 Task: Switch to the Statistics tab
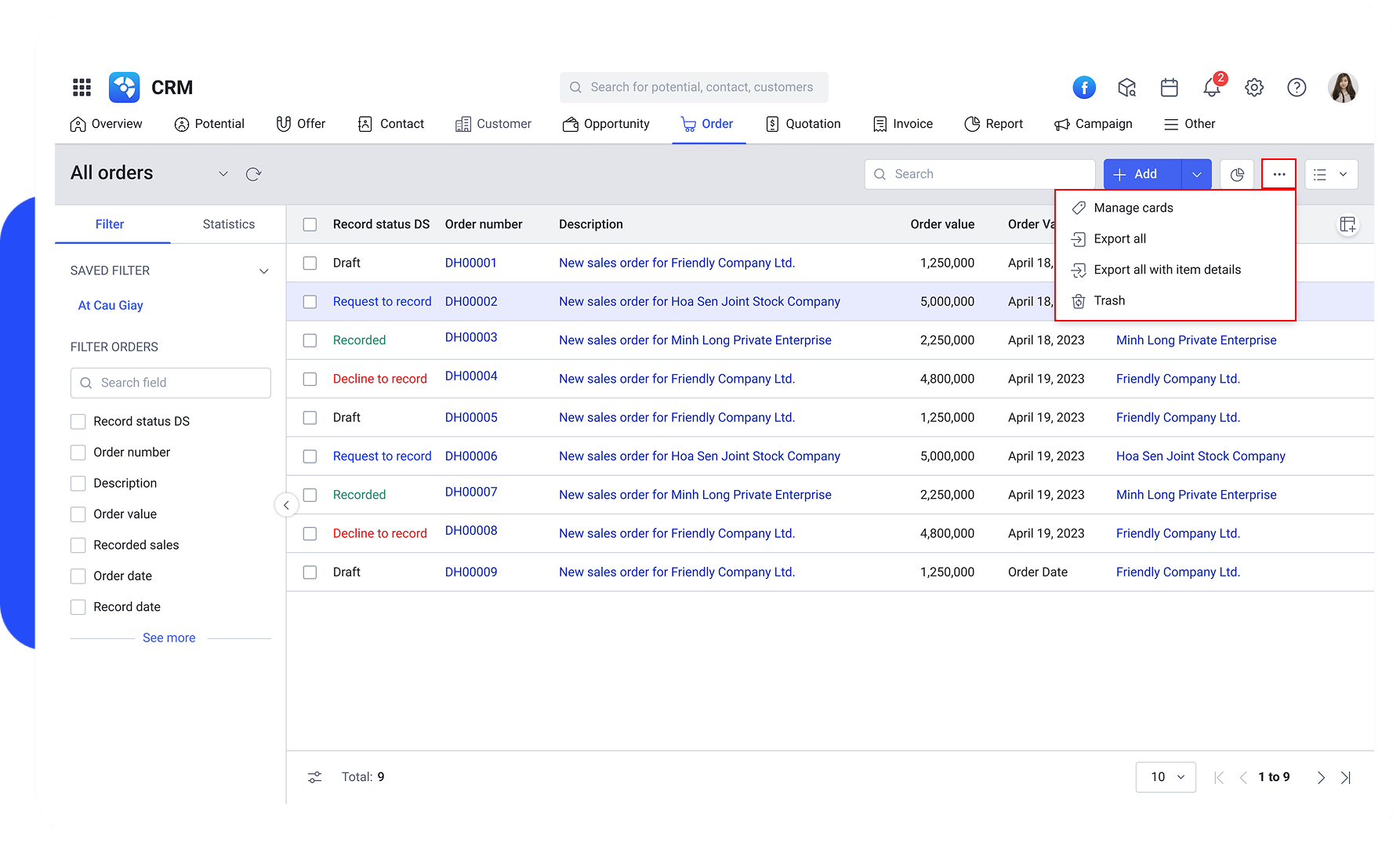(228, 223)
